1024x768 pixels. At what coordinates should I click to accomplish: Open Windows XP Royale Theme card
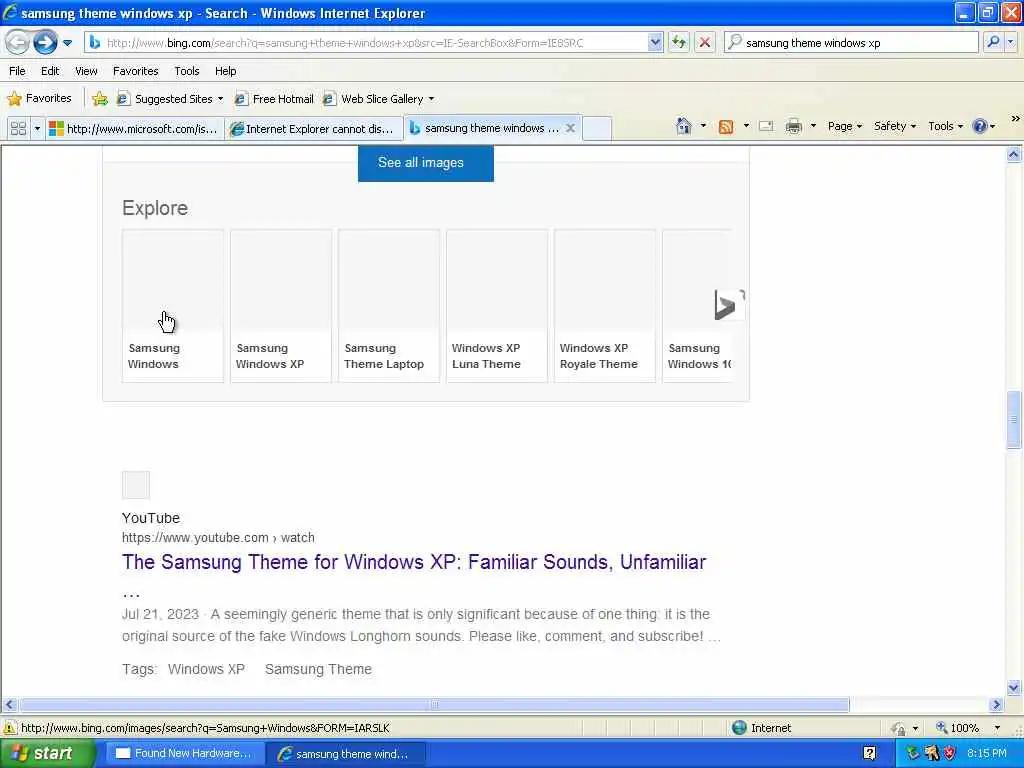tap(605, 306)
